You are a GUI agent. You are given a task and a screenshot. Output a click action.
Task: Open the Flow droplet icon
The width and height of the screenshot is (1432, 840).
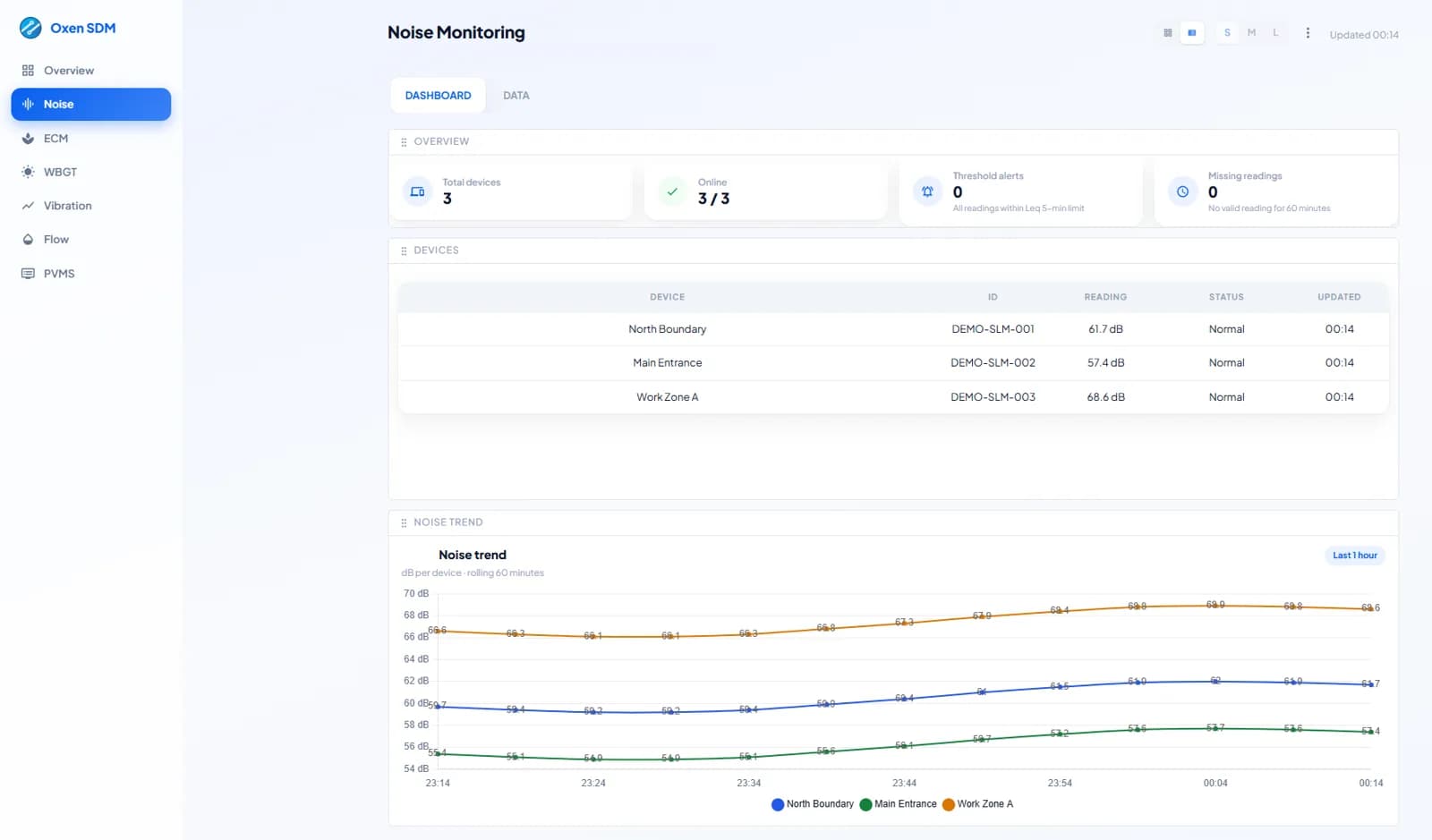(28, 240)
